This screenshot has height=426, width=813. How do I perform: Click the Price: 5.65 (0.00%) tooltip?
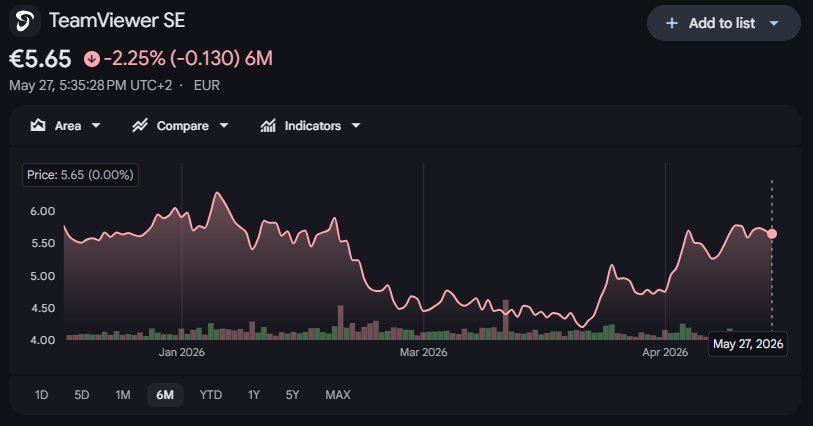coord(80,175)
